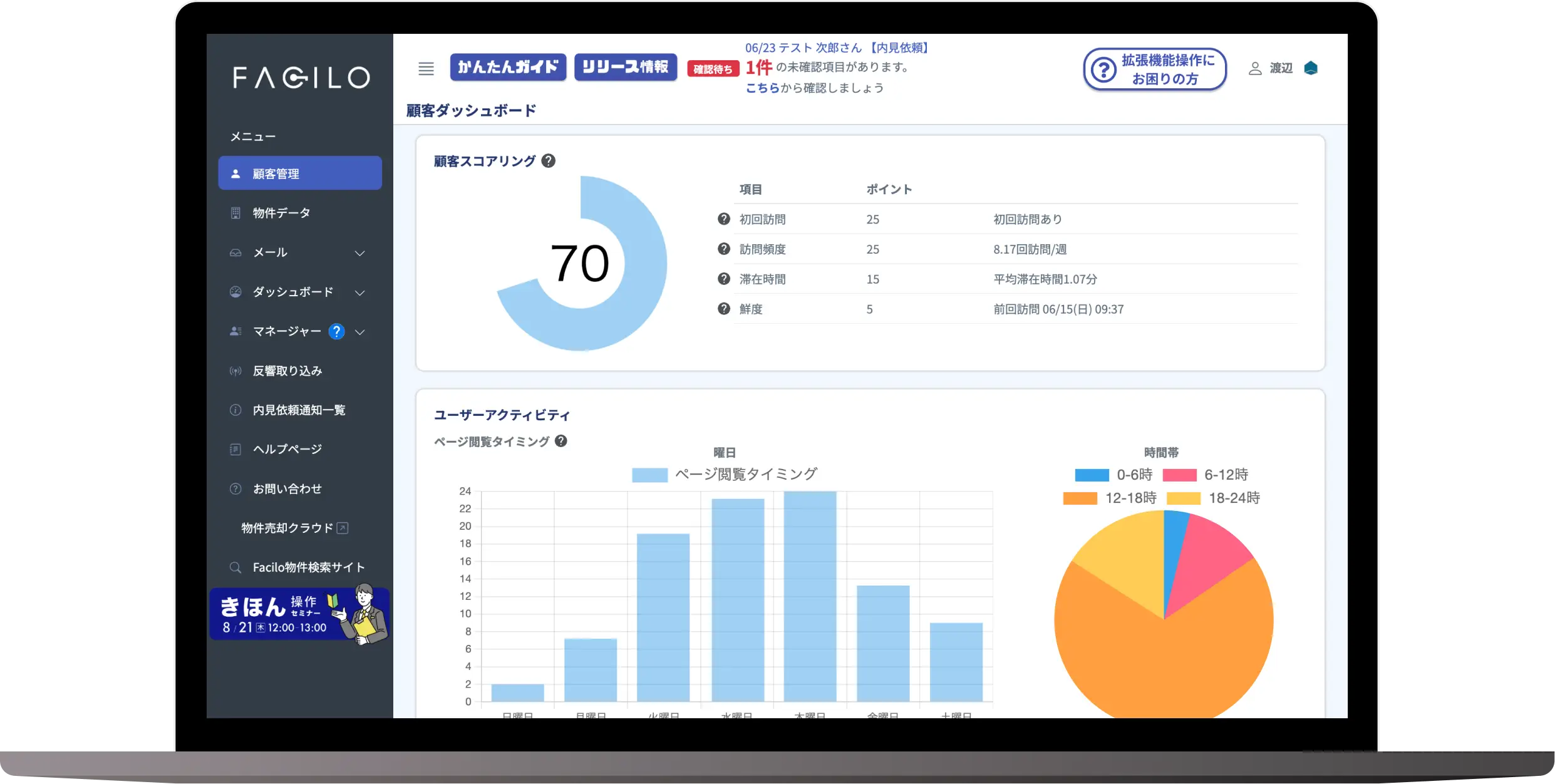Screen dimensions: 1555x784
Task: Click the 前回訪問 06/15(日) 09:37 cell
Action: pyautogui.click(x=1058, y=309)
